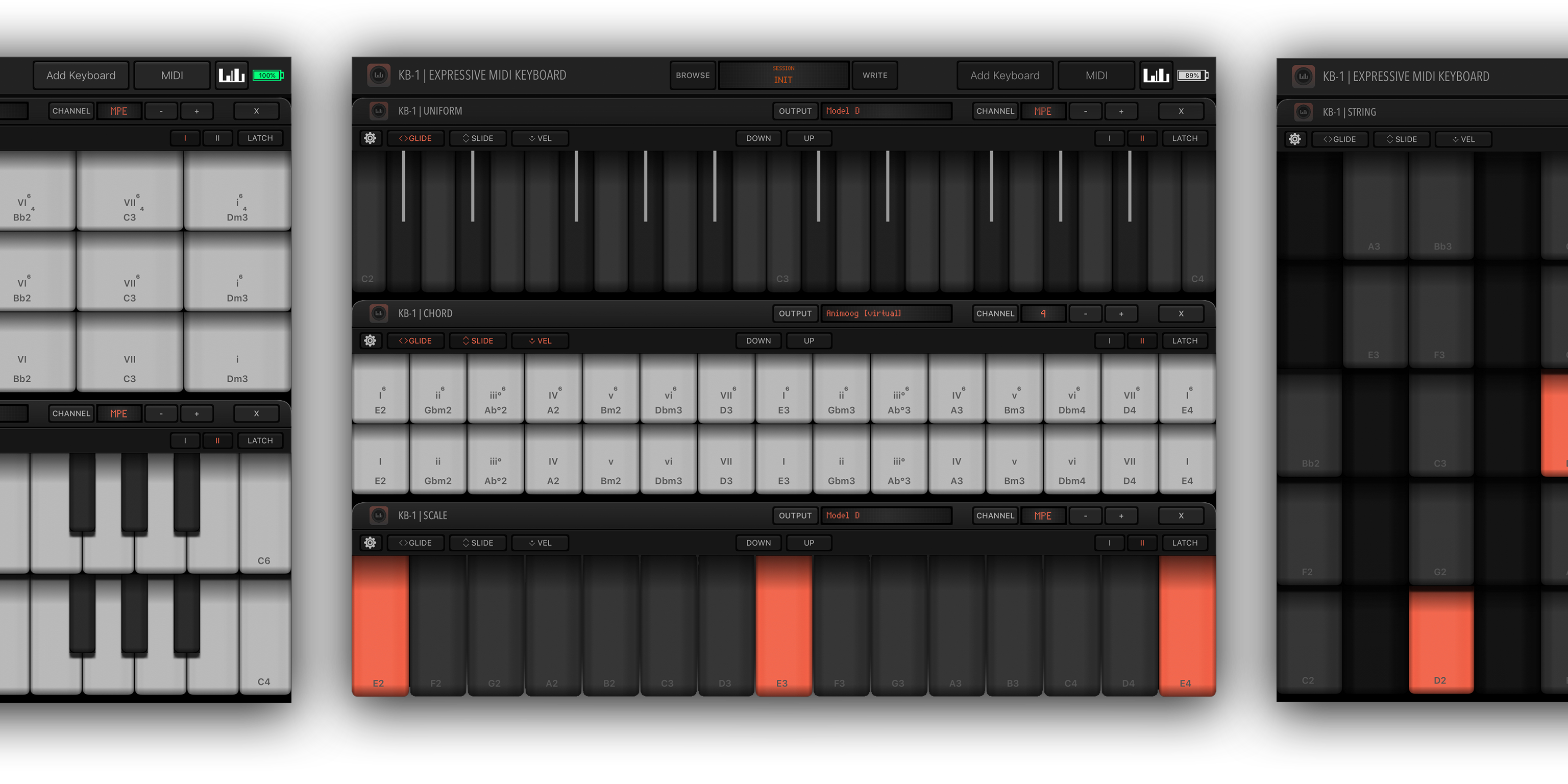
Task: Click the 89% battery indicator
Action: click(1193, 76)
